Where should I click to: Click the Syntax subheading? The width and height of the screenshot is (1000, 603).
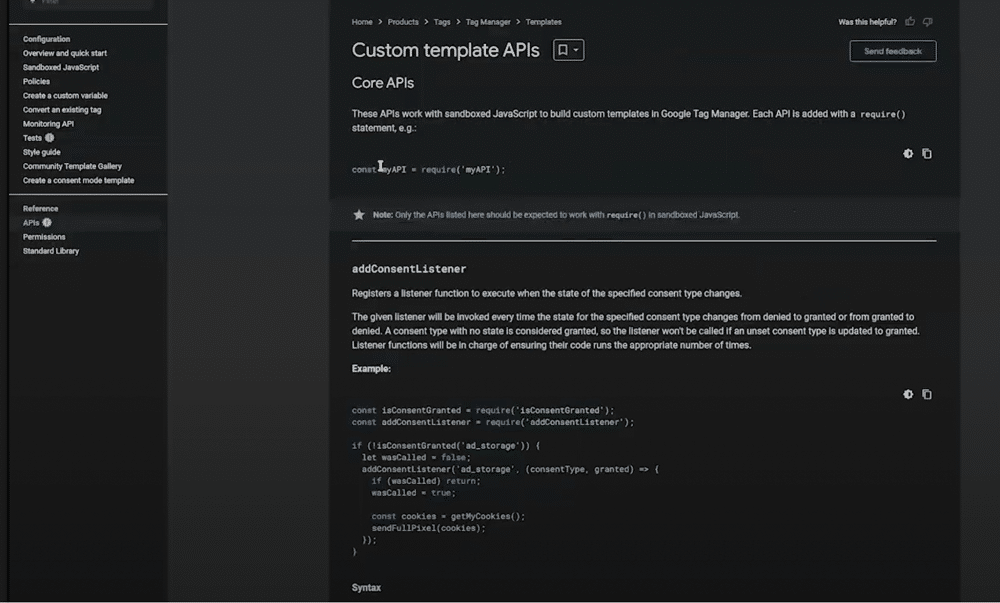(366, 588)
